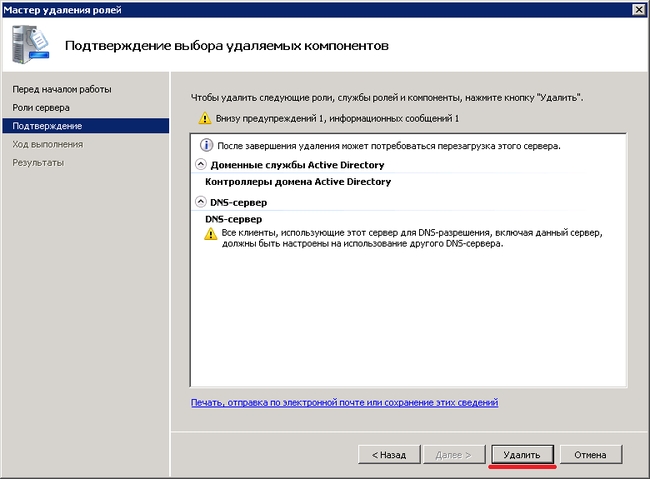This screenshot has height=479, width=650.
Task: Click the DNS-сервер warning triangle icon
Action: [210, 234]
